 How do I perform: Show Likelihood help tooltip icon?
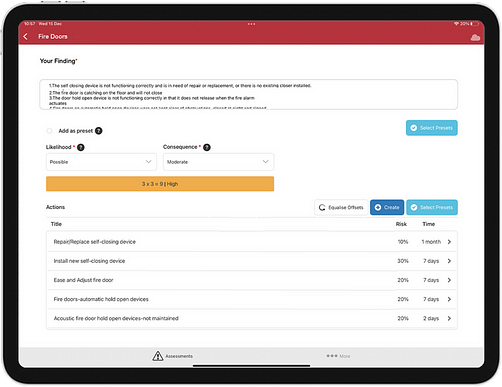pos(81,147)
